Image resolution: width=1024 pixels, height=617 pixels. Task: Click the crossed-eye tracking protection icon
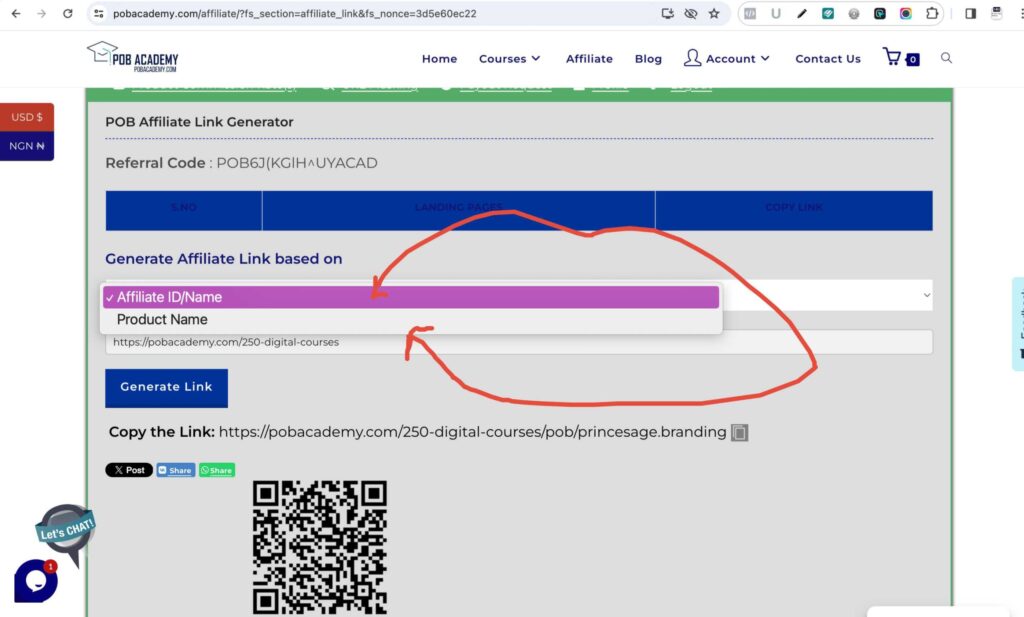[690, 13]
